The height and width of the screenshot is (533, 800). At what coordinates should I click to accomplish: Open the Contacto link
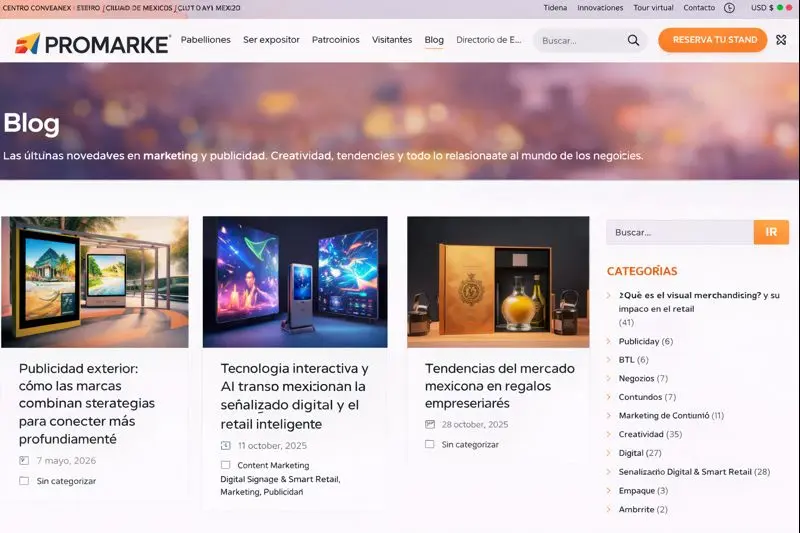(x=699, y=8)
